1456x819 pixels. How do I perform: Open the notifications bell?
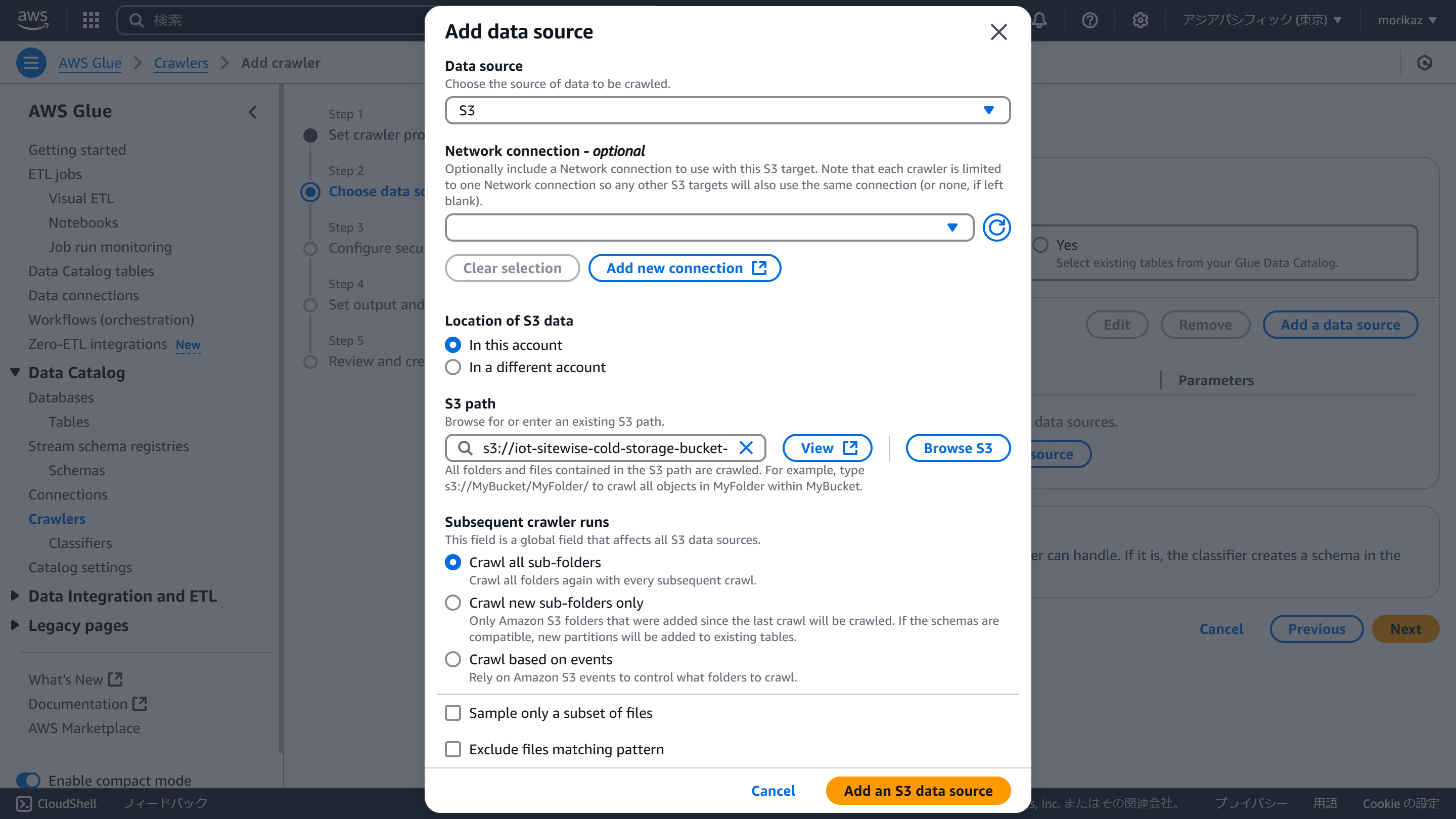1040,20
